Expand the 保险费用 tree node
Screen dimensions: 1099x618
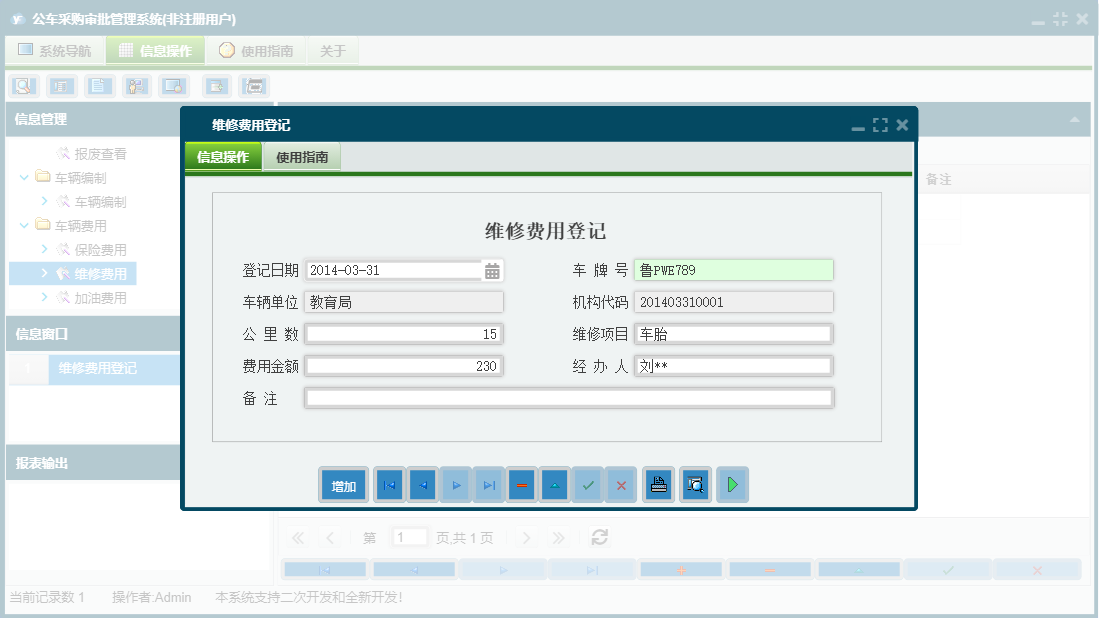pos(47,249)
